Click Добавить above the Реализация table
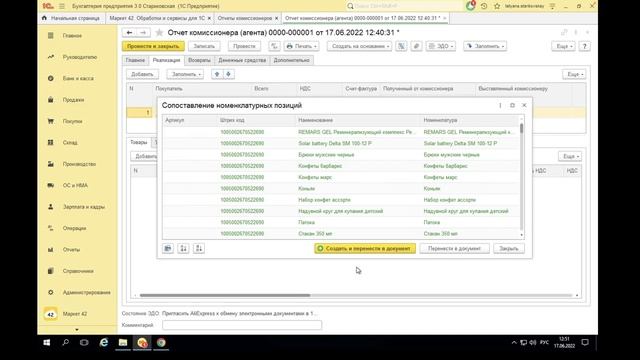640x360 pixels. [x=142, y=74]
